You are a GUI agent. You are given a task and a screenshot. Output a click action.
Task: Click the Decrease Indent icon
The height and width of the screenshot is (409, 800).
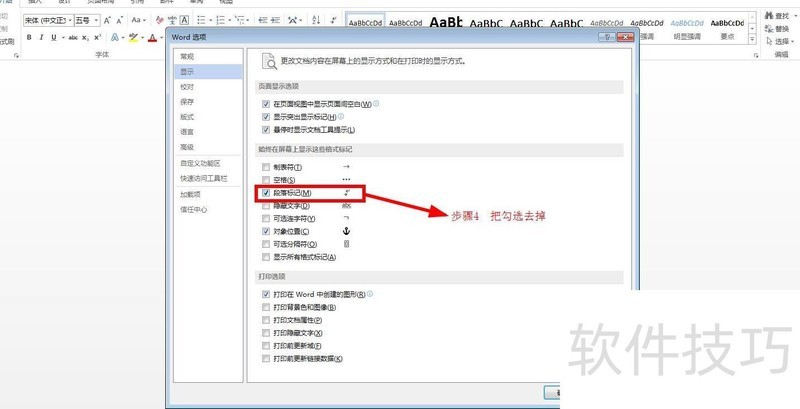[263, 20]
